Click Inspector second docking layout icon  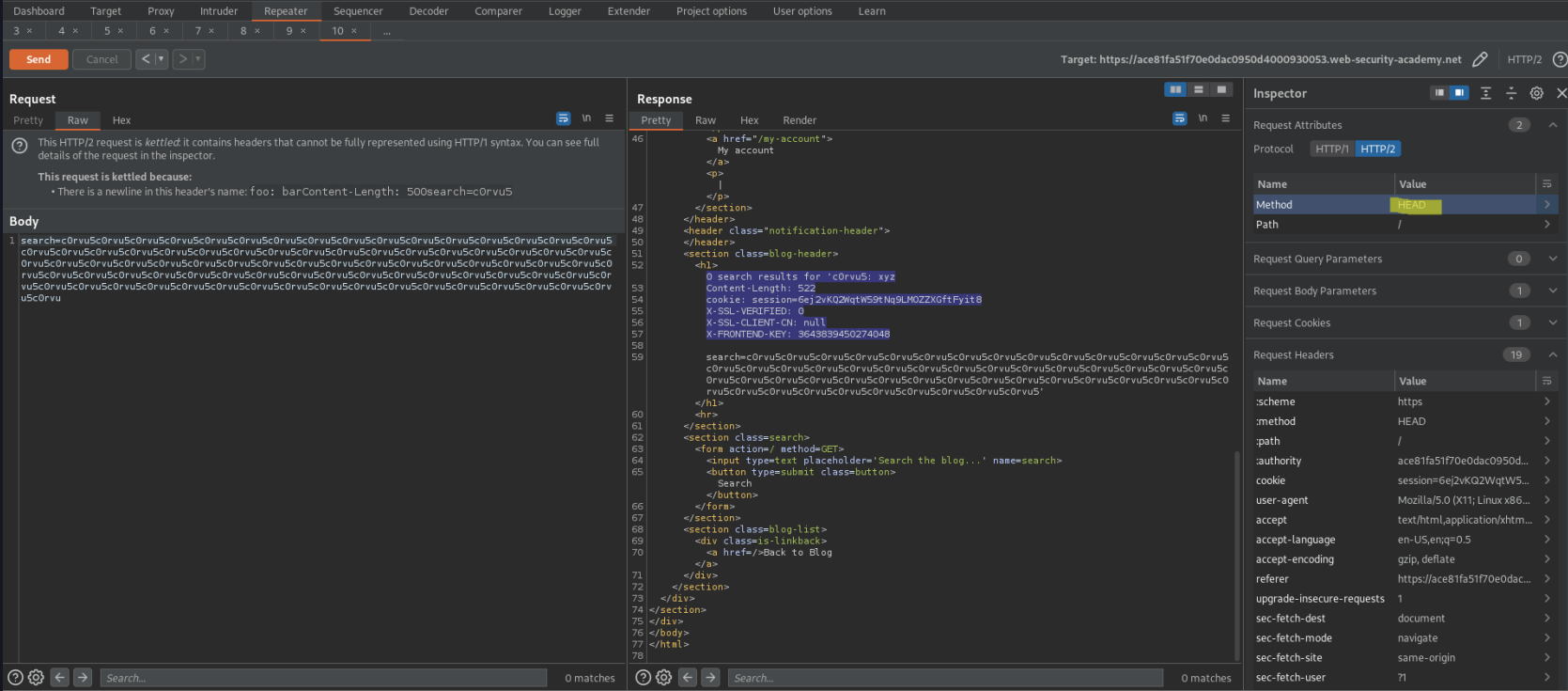click(1459, 93)
